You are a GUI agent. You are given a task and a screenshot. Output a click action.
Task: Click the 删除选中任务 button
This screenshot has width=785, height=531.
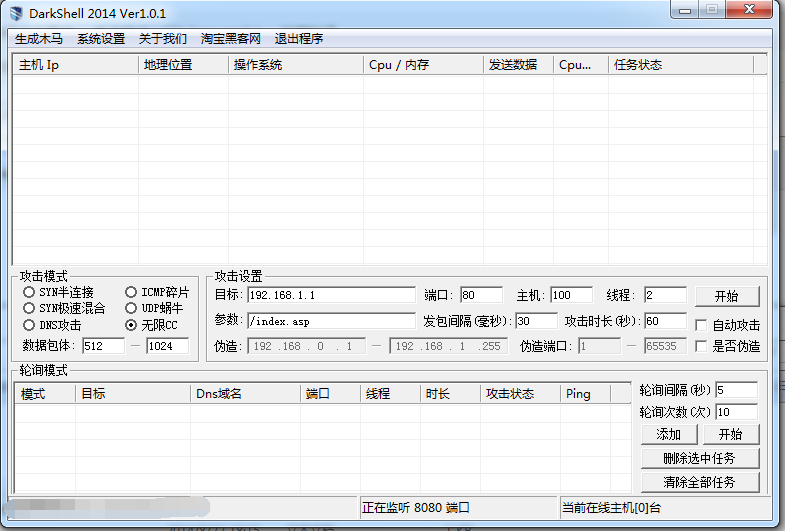click(700, 458)
